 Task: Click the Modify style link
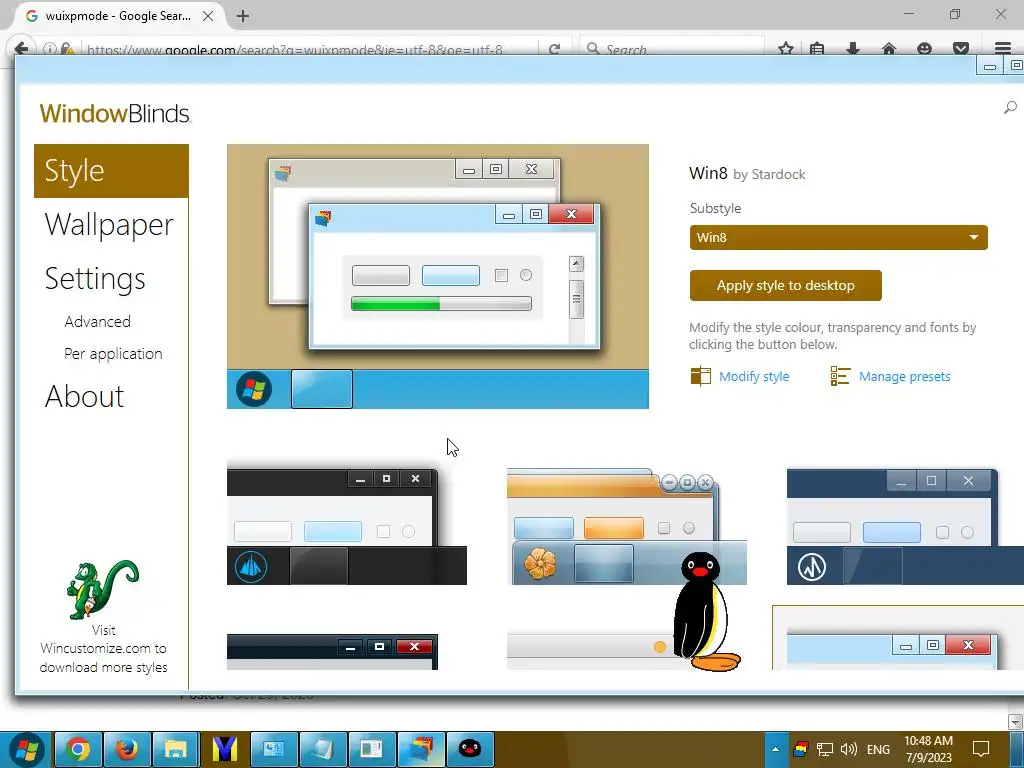(754, 376)
